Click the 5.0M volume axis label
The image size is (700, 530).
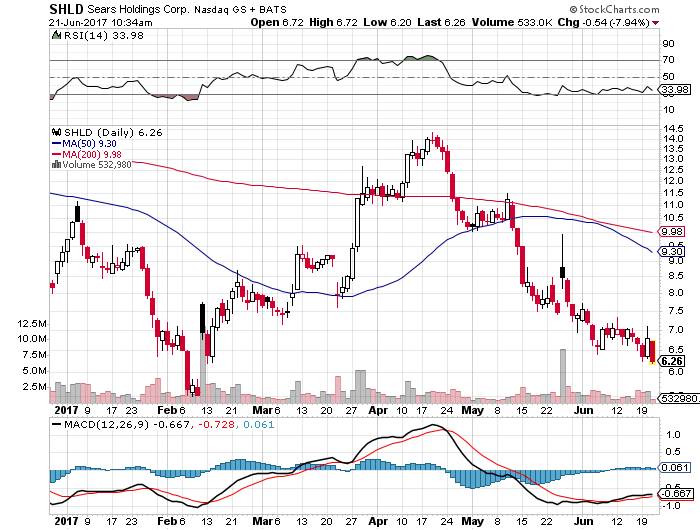(35, 371)
